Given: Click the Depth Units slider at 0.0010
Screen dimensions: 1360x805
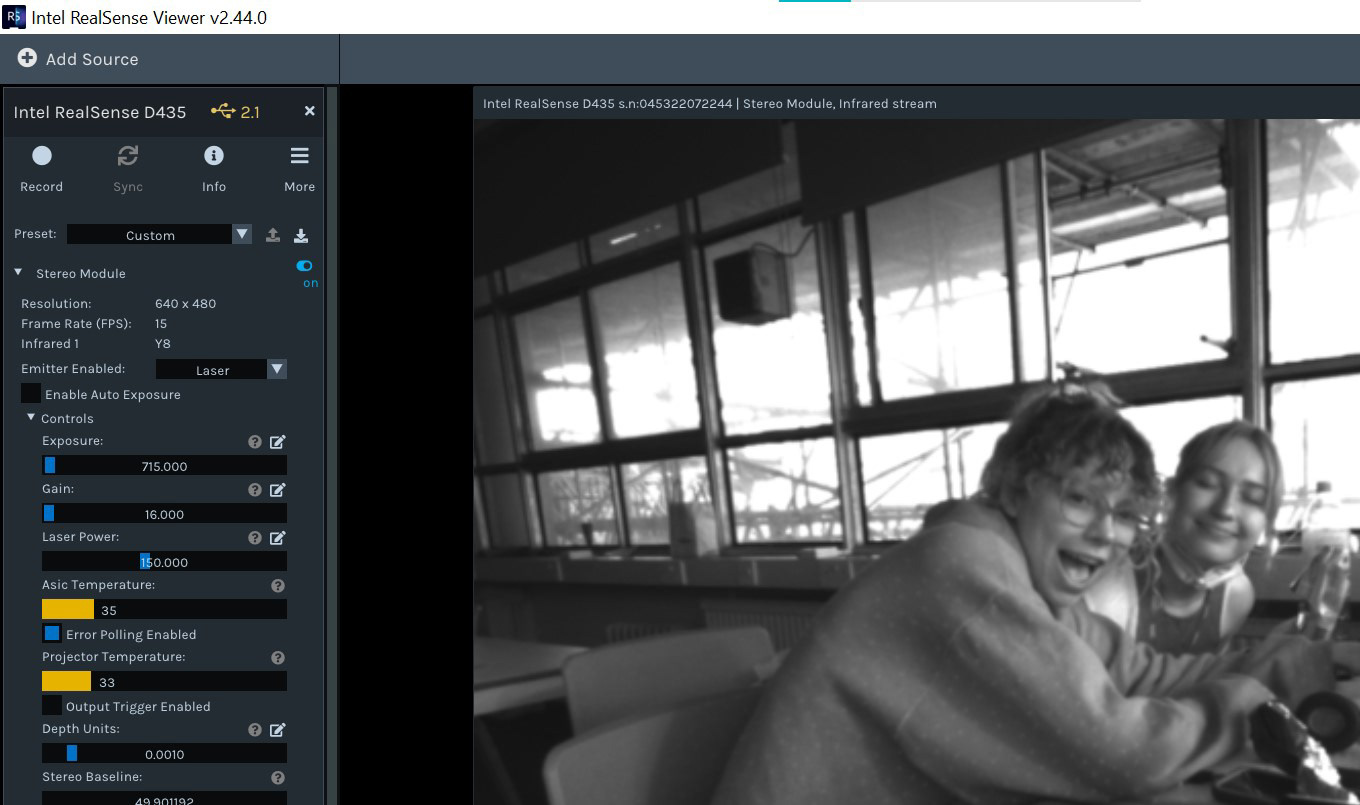Looking at the screenshot, I should pos(164,753).
